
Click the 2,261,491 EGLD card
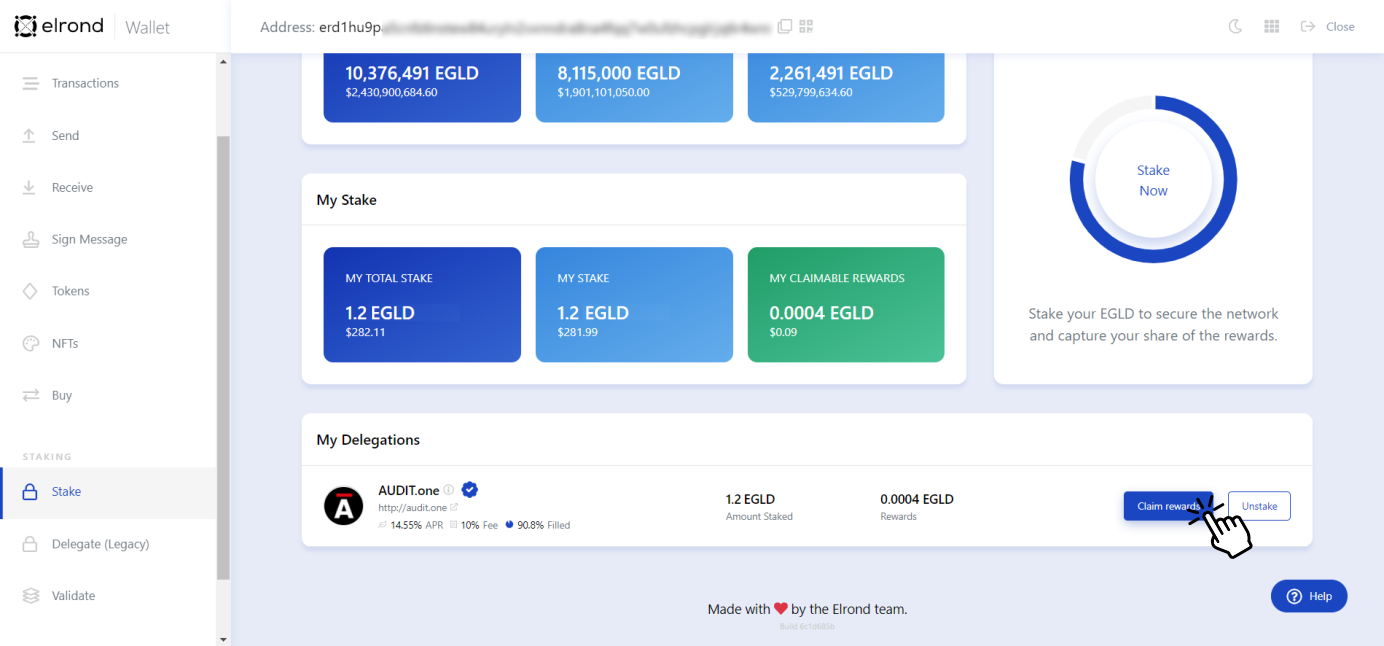(x=846, y=87)
